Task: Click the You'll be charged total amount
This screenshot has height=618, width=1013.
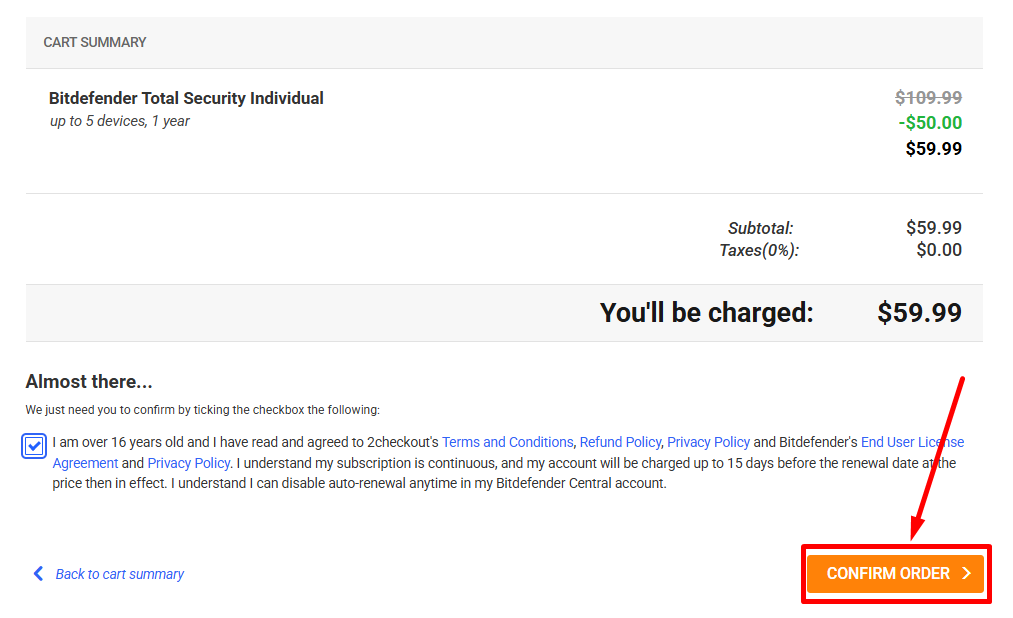Action: (x=917, y=312)
